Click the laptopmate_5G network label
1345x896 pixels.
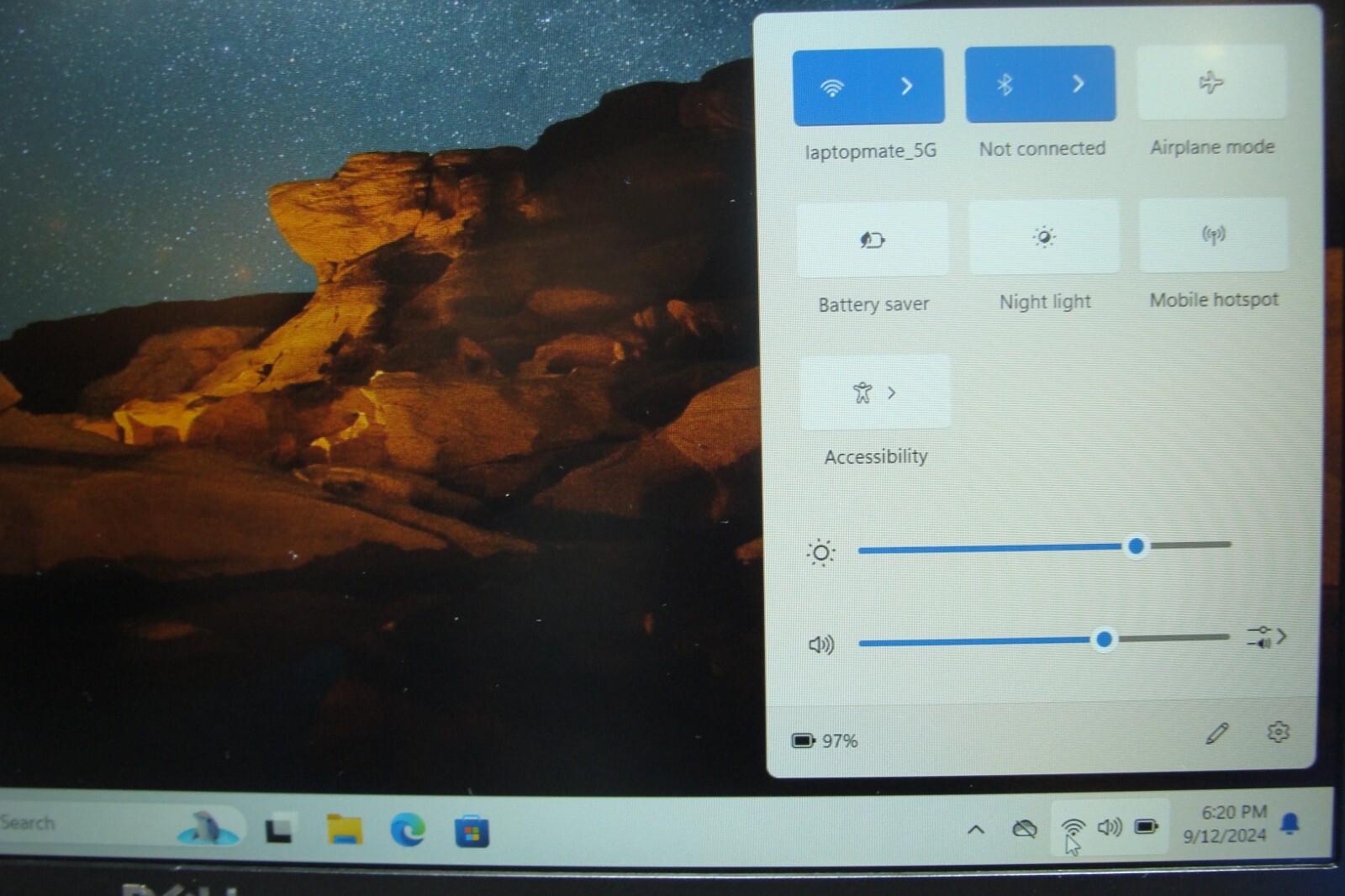tap(870, 151)
